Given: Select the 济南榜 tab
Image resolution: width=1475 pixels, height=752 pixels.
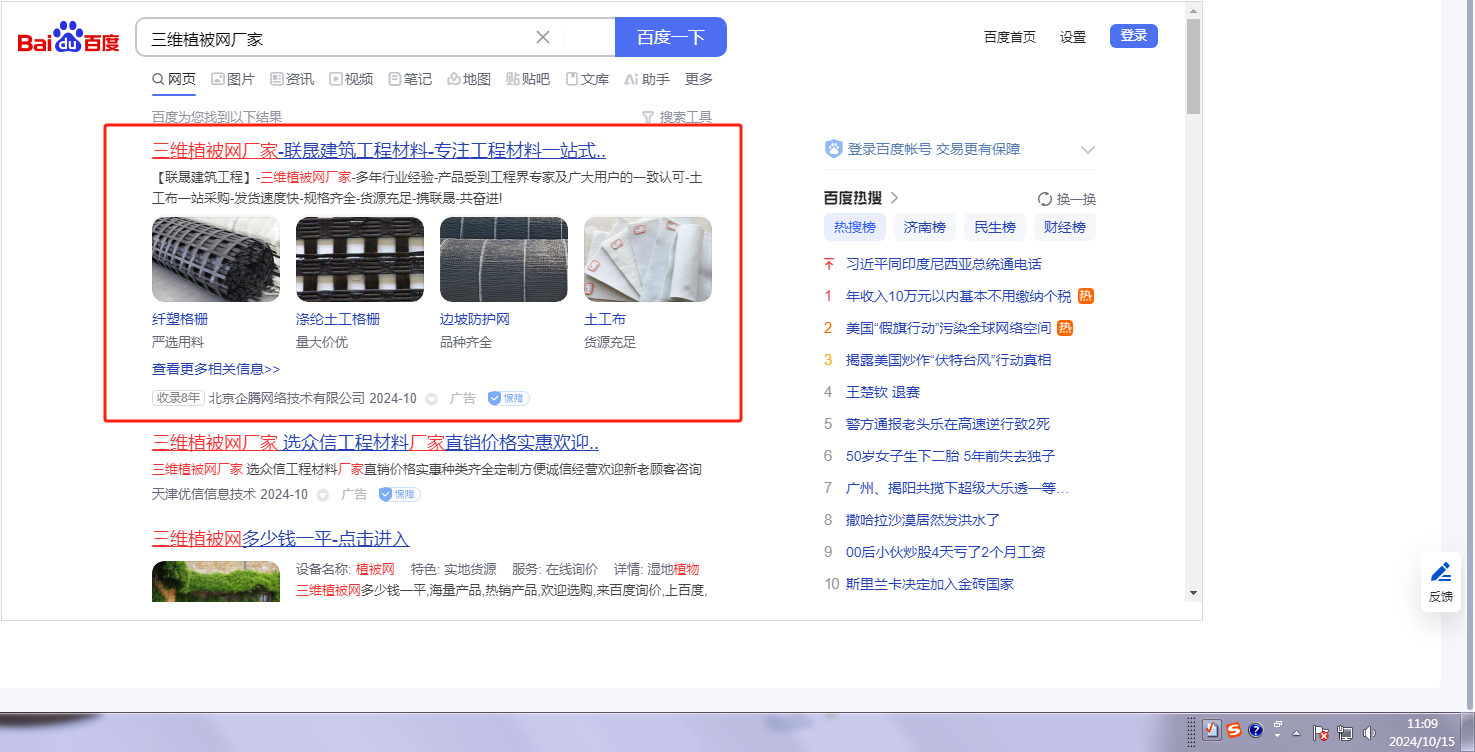Looking at the screenshot, I should [925, 227].
